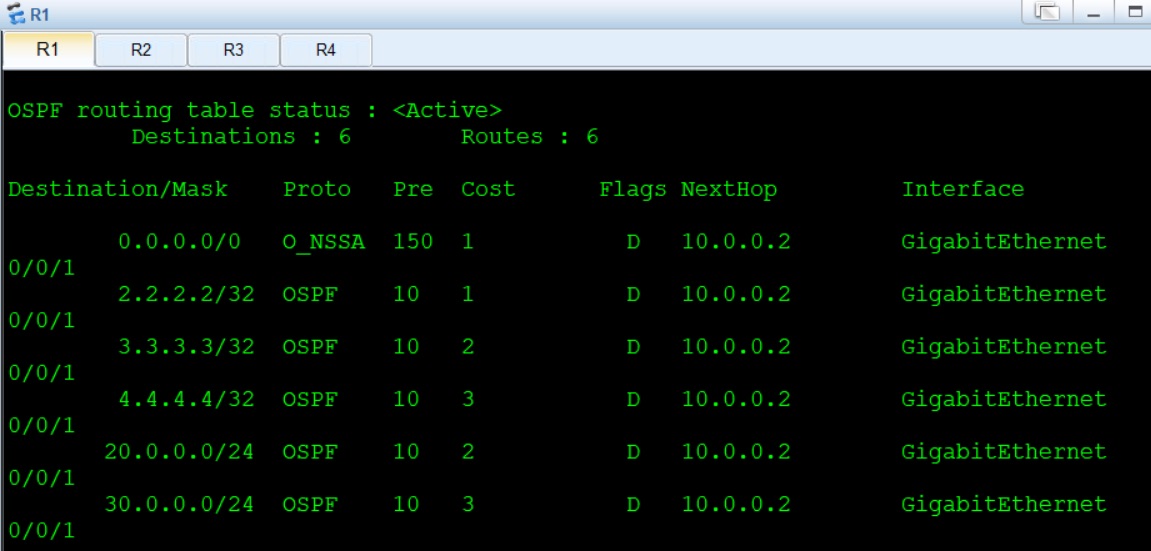Click the restore/detach window icon
The height and width of the screenshot is (551, 1151).
point(1048,12)
